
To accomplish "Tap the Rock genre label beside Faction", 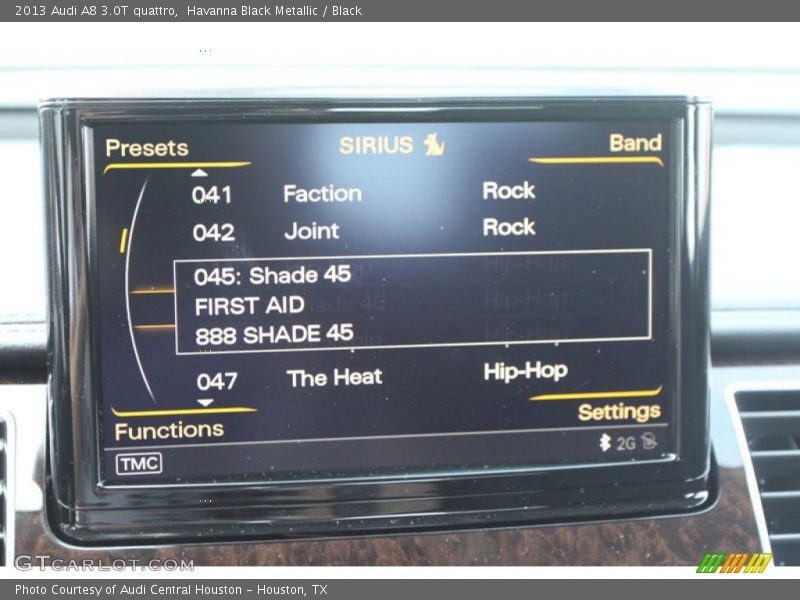I will point(509,190).
